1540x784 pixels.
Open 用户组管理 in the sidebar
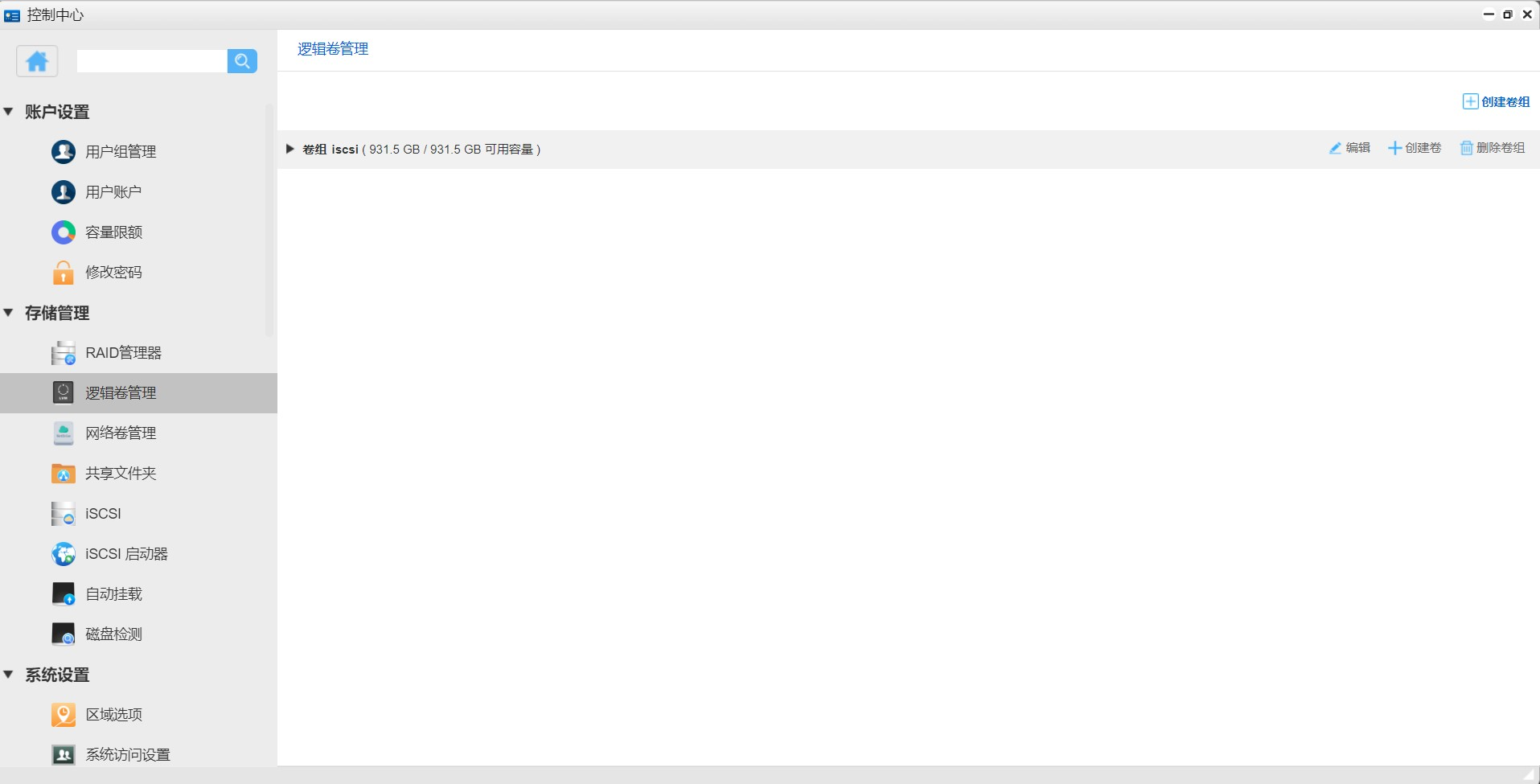[x=121, y=152]
